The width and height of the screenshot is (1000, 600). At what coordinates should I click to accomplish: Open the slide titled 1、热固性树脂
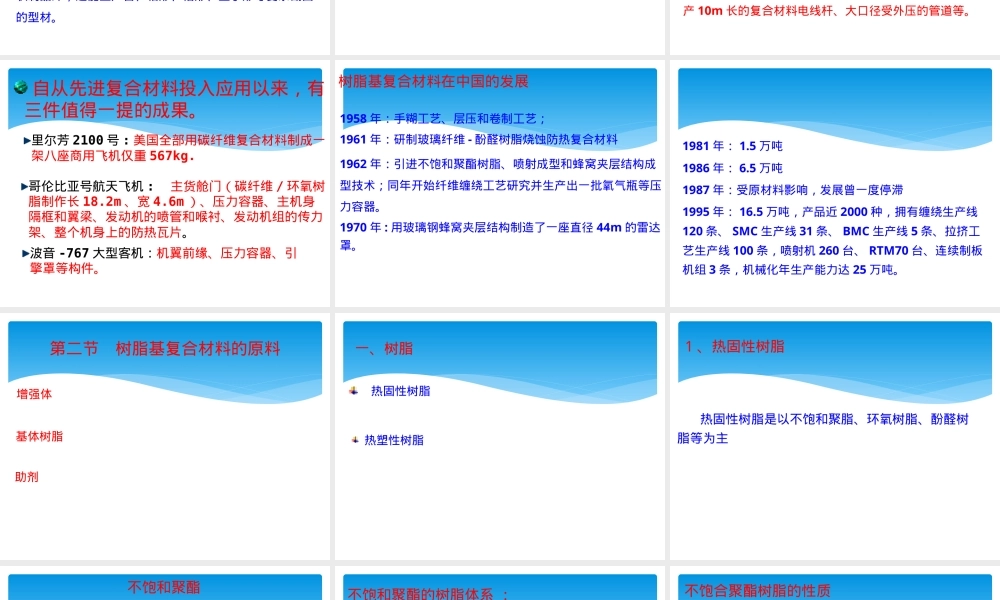point(835,436)
